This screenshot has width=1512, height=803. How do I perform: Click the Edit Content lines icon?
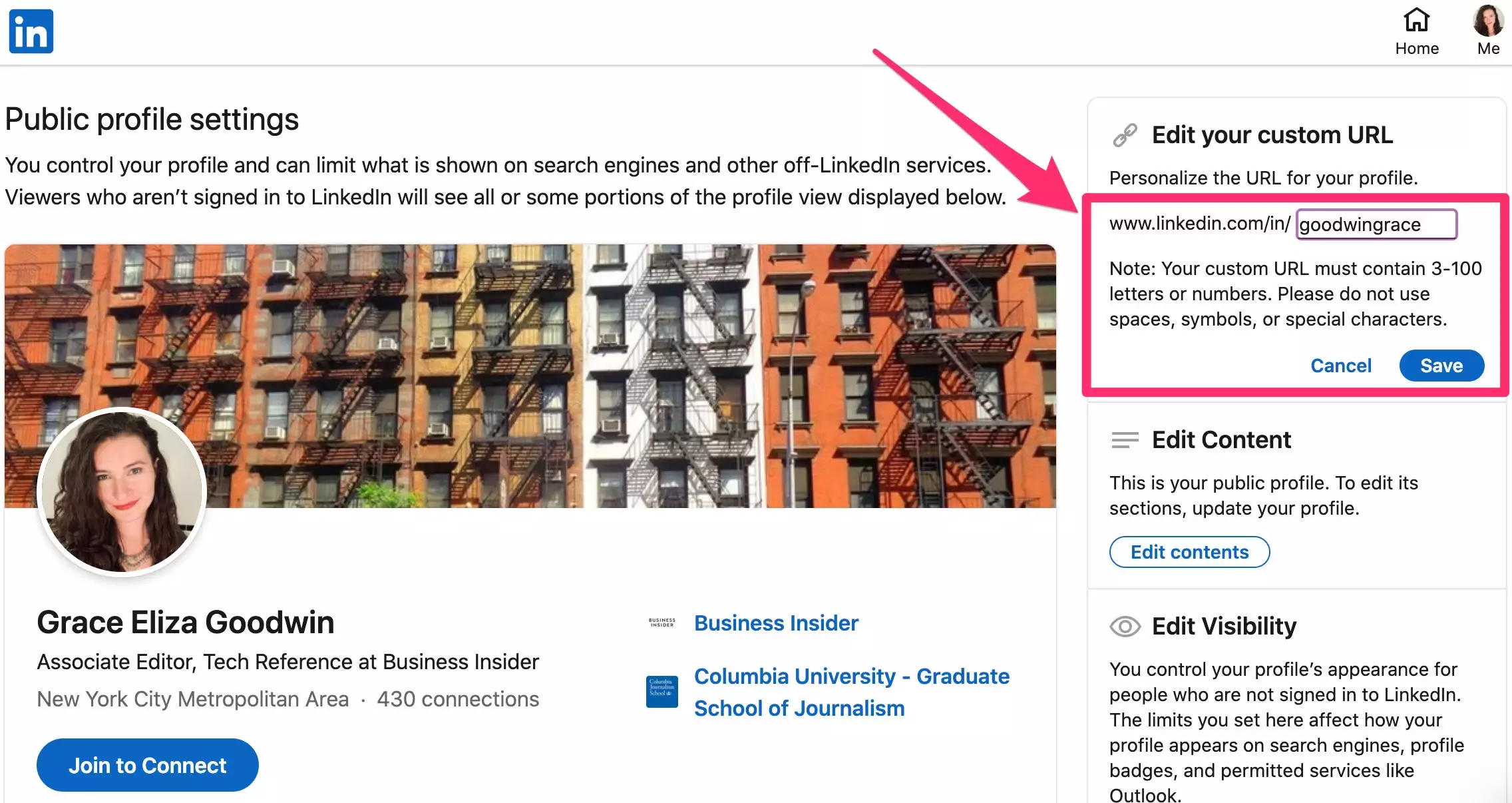[1125, 440]
